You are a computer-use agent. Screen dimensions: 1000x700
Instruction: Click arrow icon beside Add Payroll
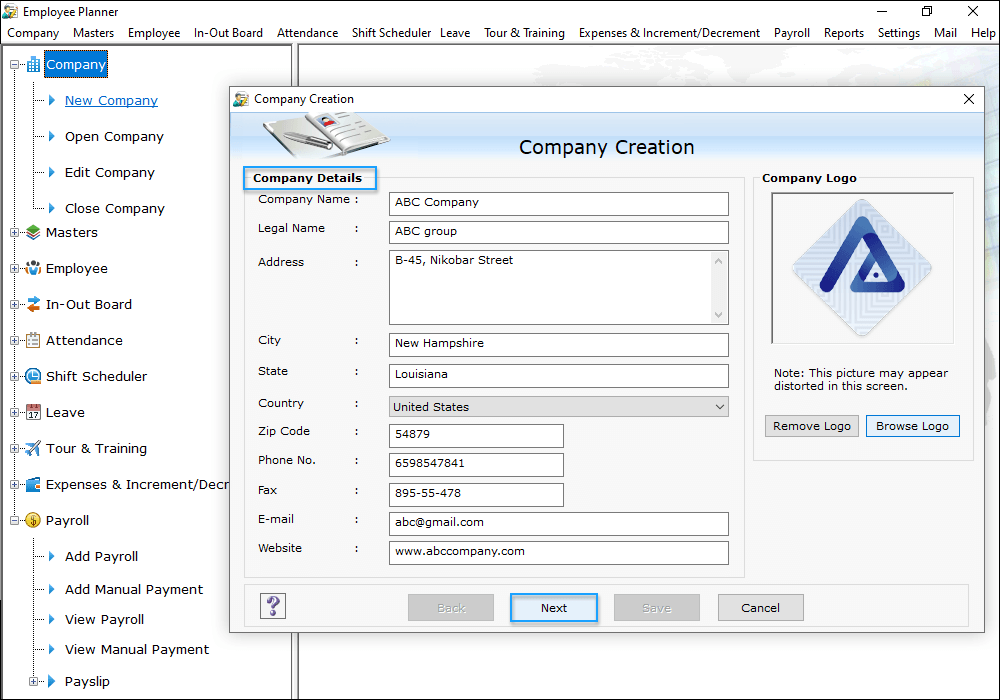tap(52, 557)
